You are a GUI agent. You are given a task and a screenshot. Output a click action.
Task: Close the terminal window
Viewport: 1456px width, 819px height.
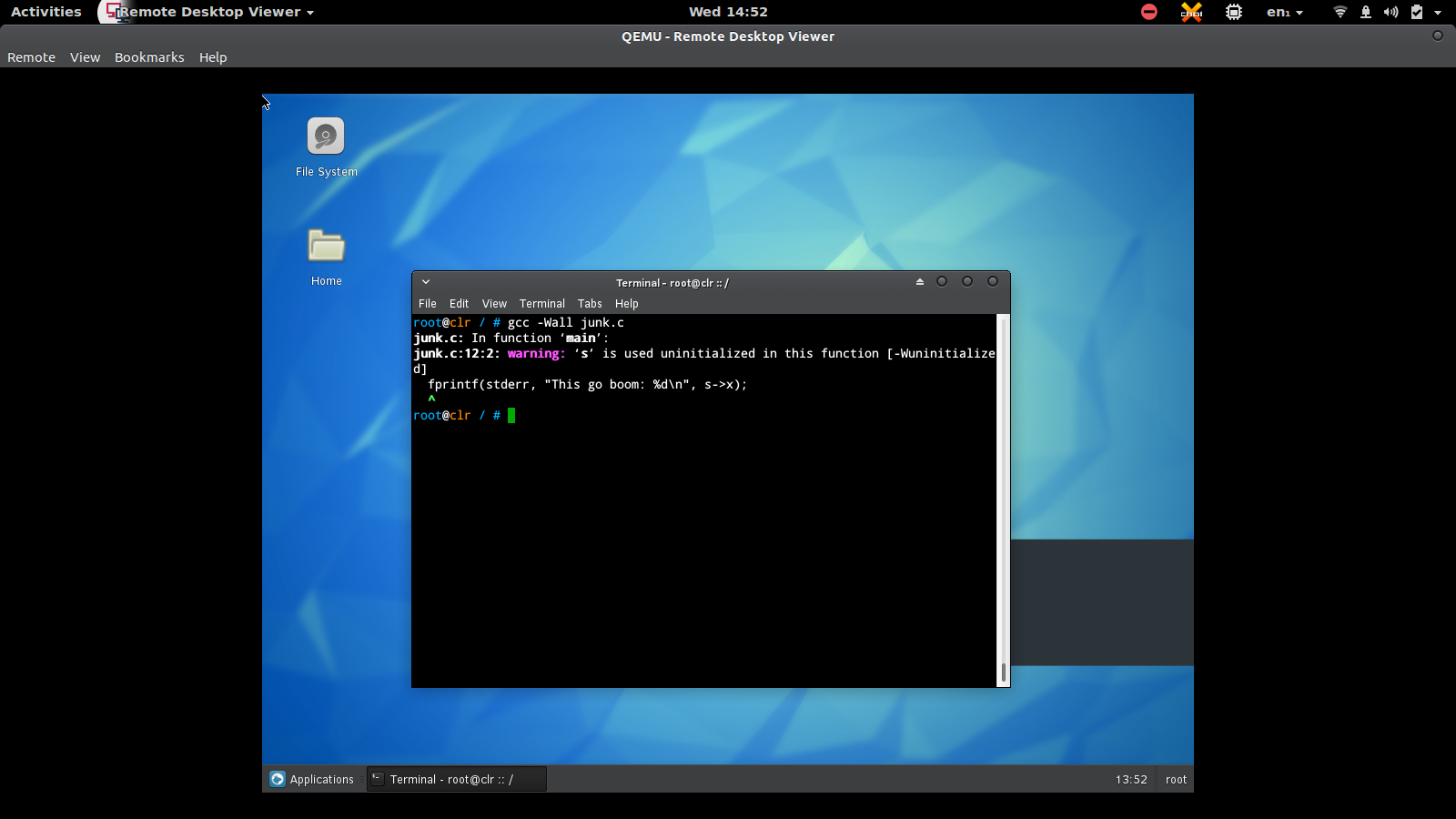pyautogui.click(x=993, y=281)
